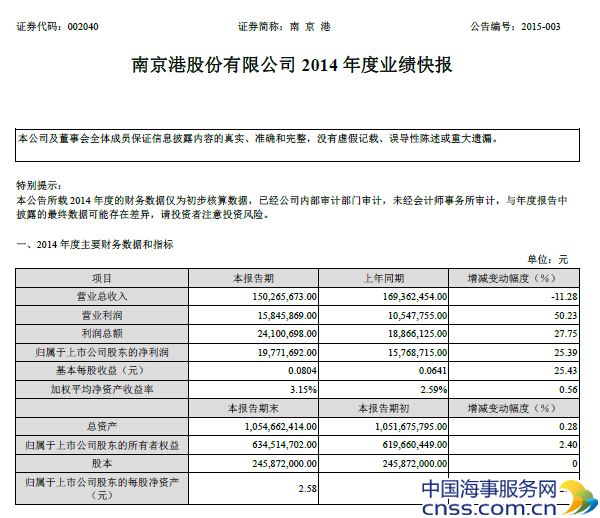Click the board guarantee statement box text
This screenshot has height=518, width=600.
click(x=258, y=138)
